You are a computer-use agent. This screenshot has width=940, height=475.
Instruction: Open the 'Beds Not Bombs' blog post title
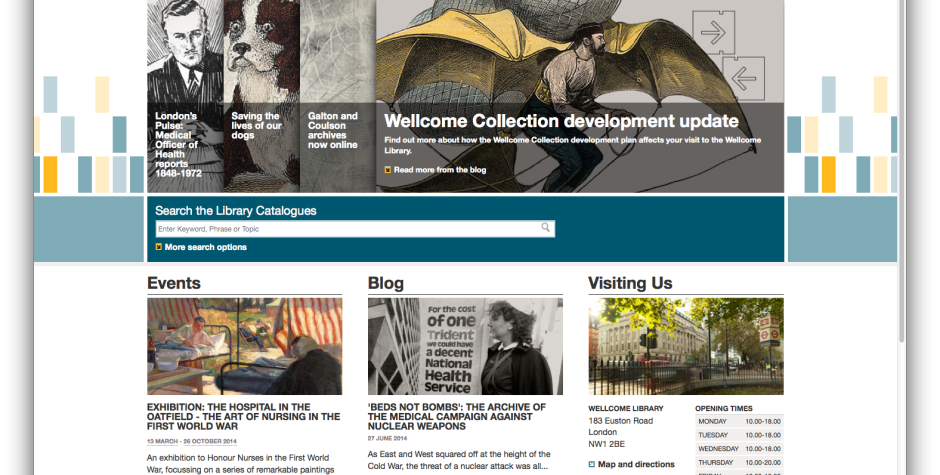coord(457,416)
